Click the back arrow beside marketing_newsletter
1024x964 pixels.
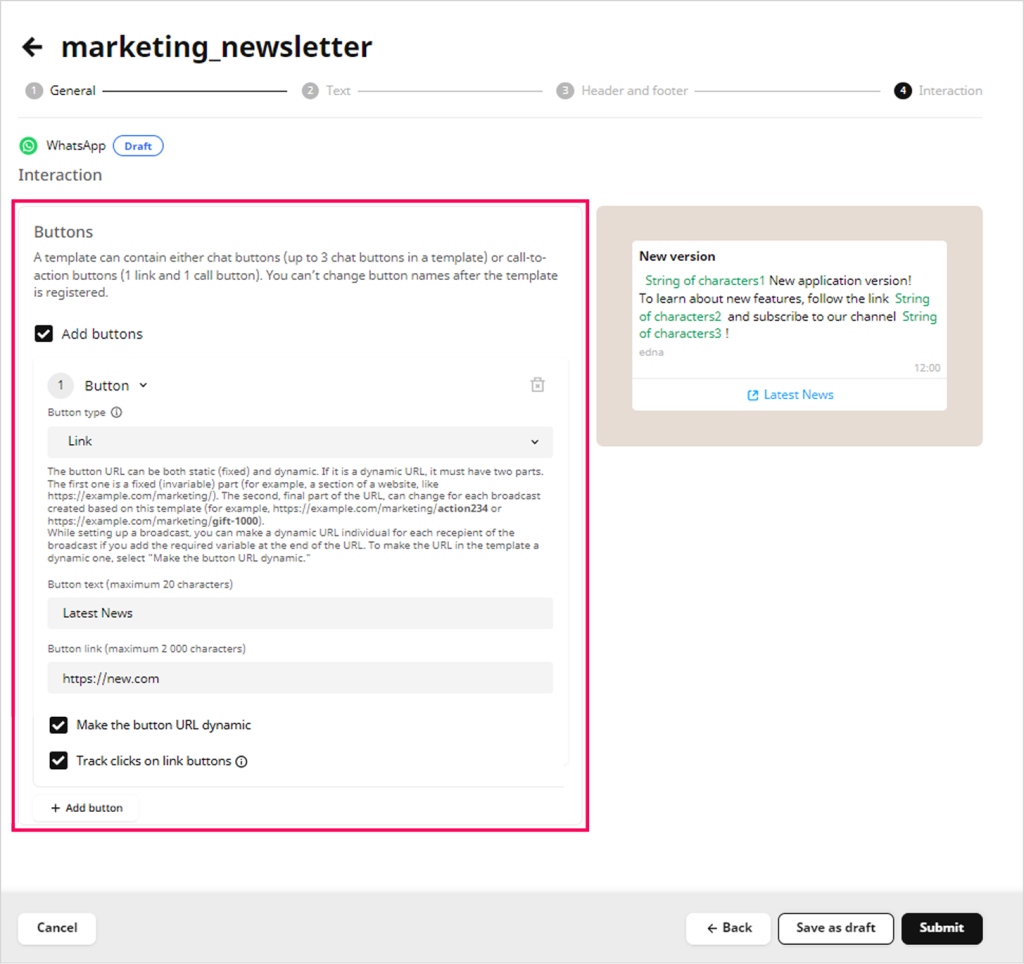coord(32,47)
